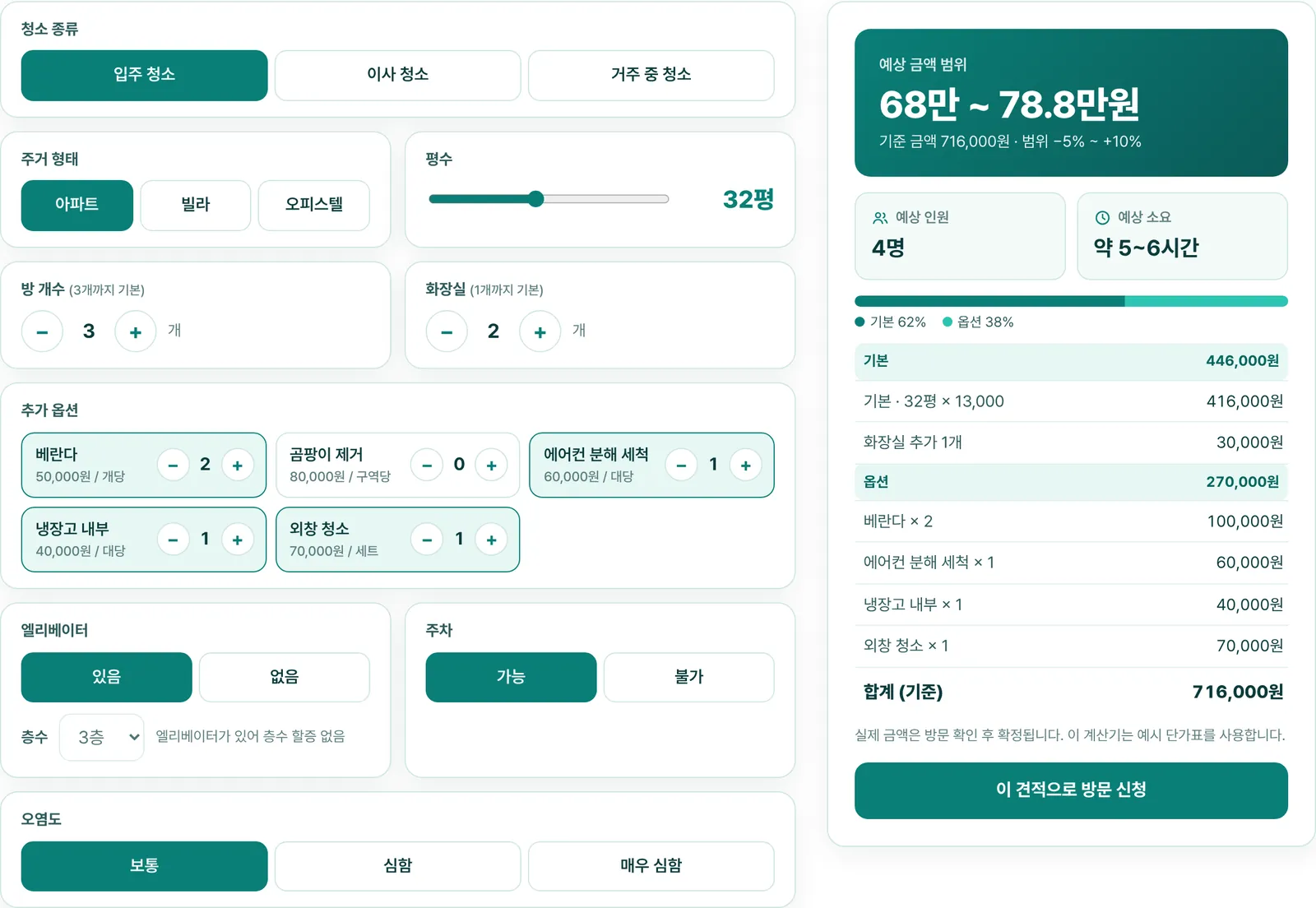The height and width of the screenshot is (908, 1316).
Task: Click the unfilled part of 평수 slider track
Action: click(606, 199)
